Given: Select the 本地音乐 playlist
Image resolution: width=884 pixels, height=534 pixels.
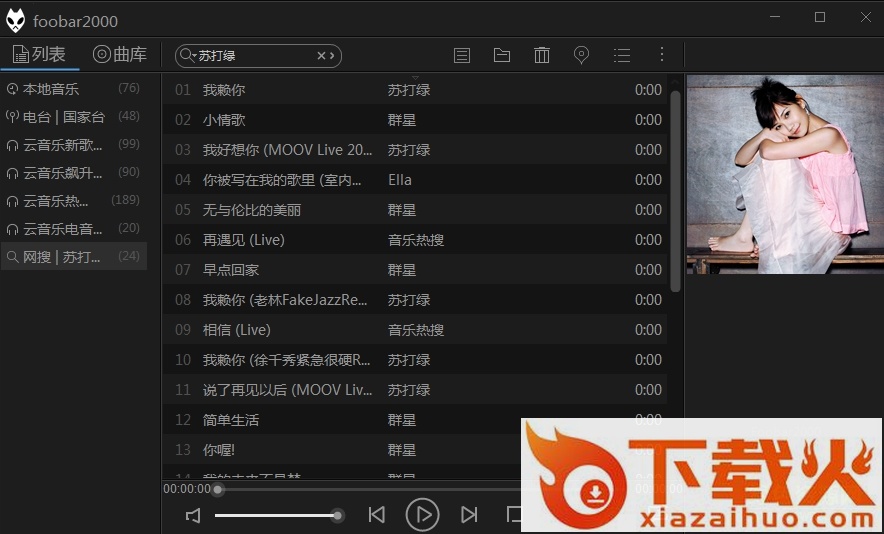Looking at the screenshot, I should 74,89.
